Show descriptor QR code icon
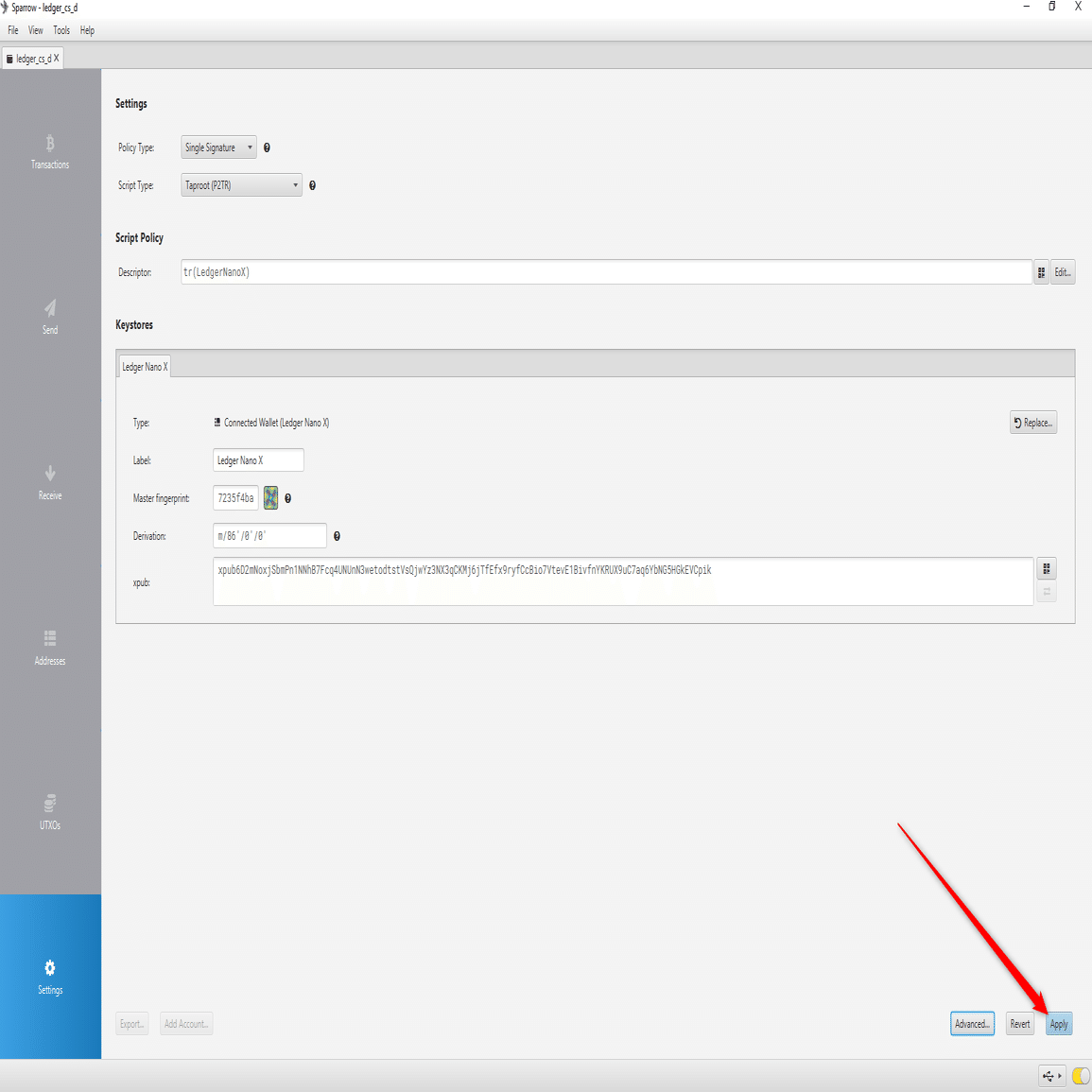Screen dimensions: 1092x1092 coord(1041,272)
